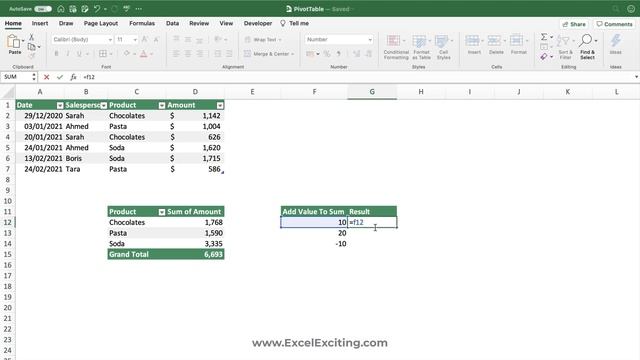Apply percent style
Image resolution: width=640 pixels, height=360 pixels.
tap(327, 54)
